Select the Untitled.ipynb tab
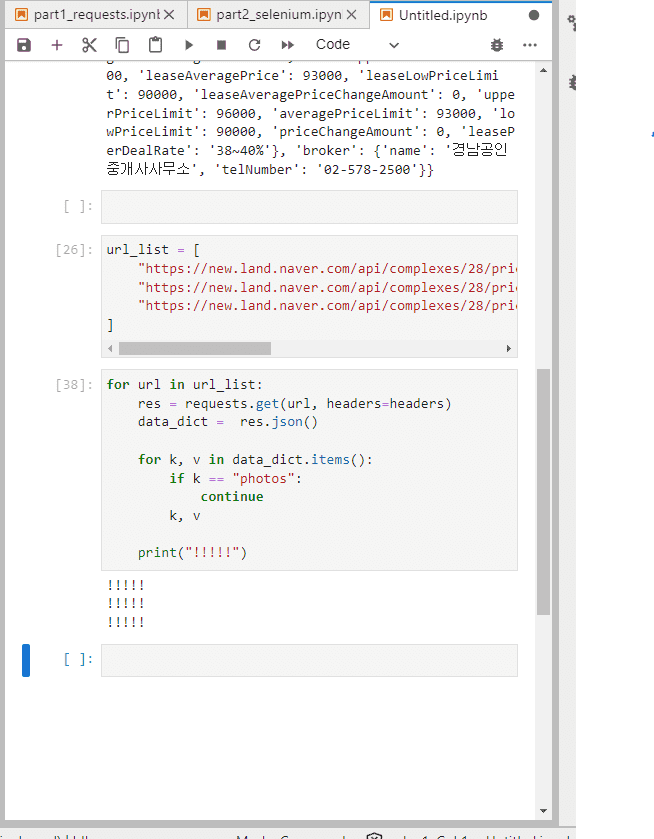 pos(443,15)
